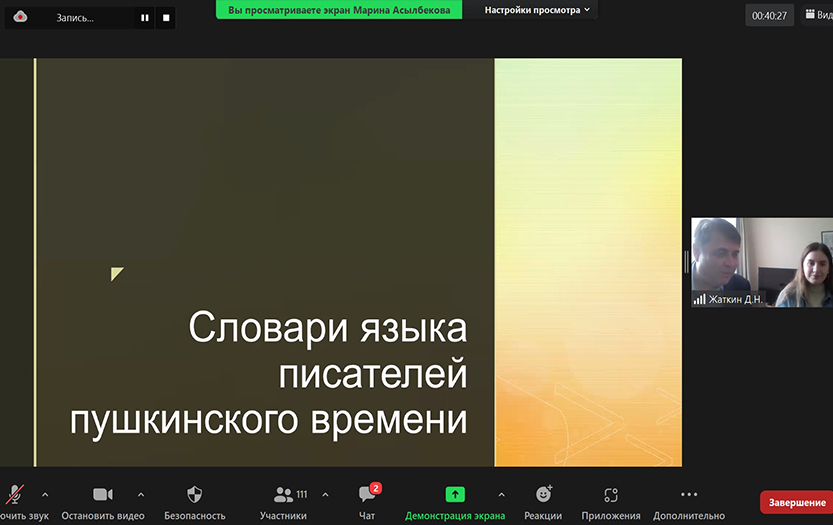The width and height of the screenshot is (833, 525).
Task: Open the Чат panel with unread messages
Action: click(367, 495)
